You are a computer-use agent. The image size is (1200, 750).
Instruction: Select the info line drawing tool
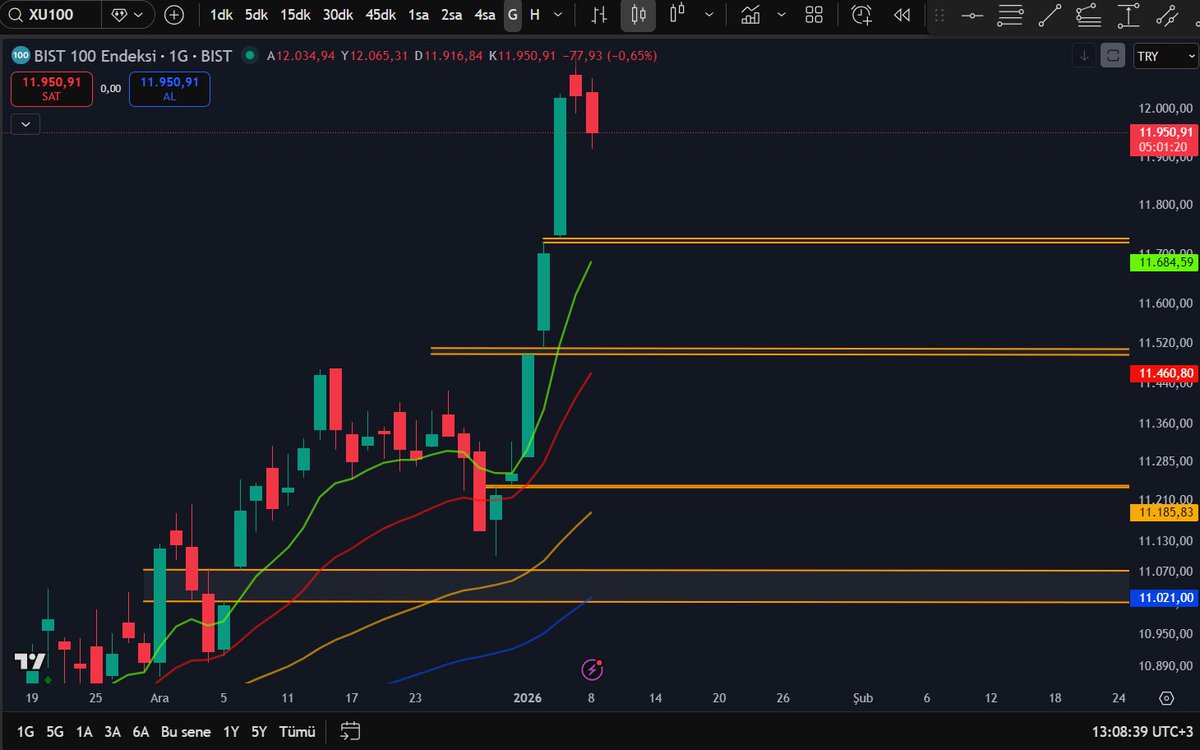tap(1167, 15)
